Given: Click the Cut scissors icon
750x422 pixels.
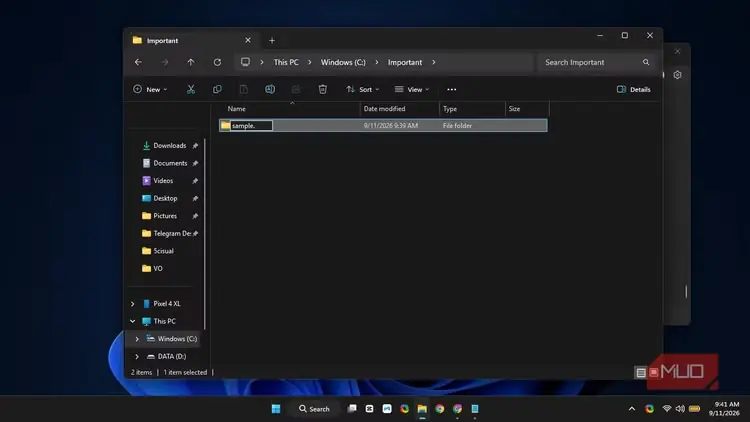Looking at the screenshot, I should click(191, 89).
